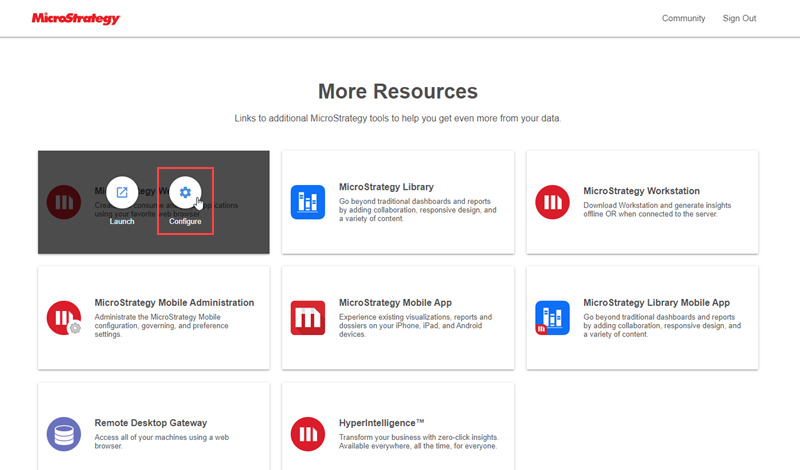Click the Launch icon on MicroStrategy Web card

tap(122, 192)
